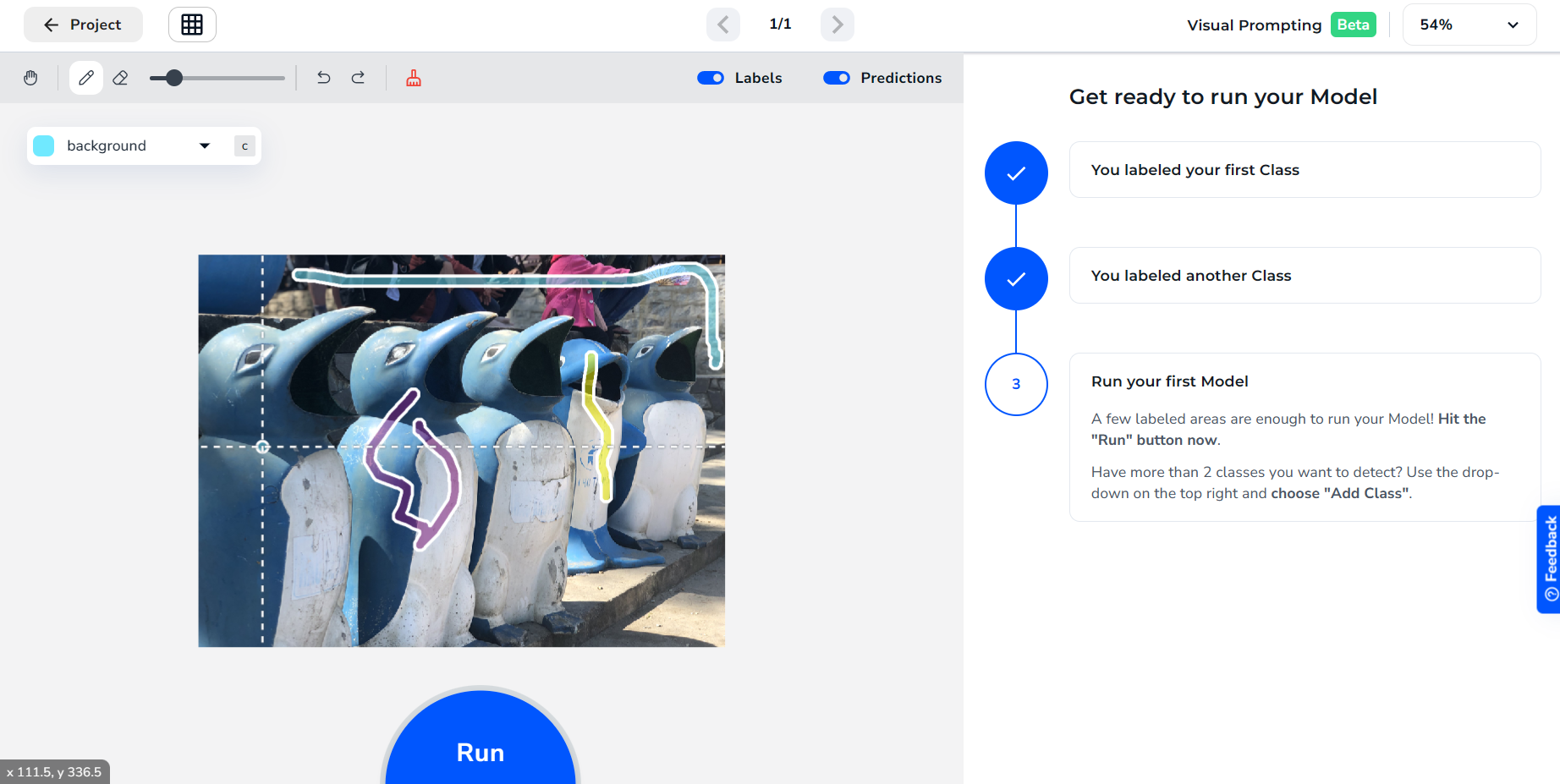
Task: Open the grid view of images
Action: coord(192,25)
